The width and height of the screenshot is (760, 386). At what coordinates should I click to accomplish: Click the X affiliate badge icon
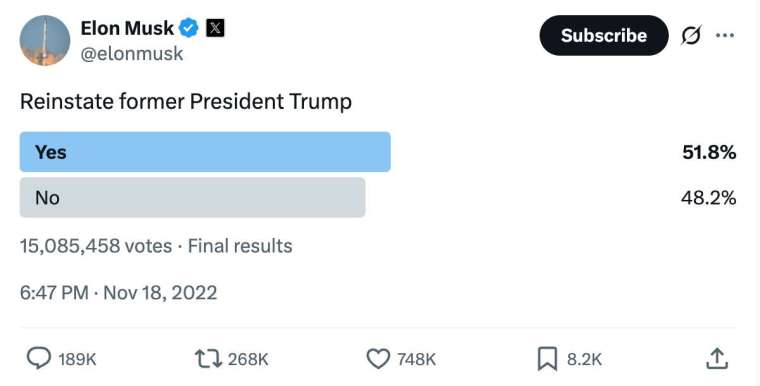pos(215,28)
